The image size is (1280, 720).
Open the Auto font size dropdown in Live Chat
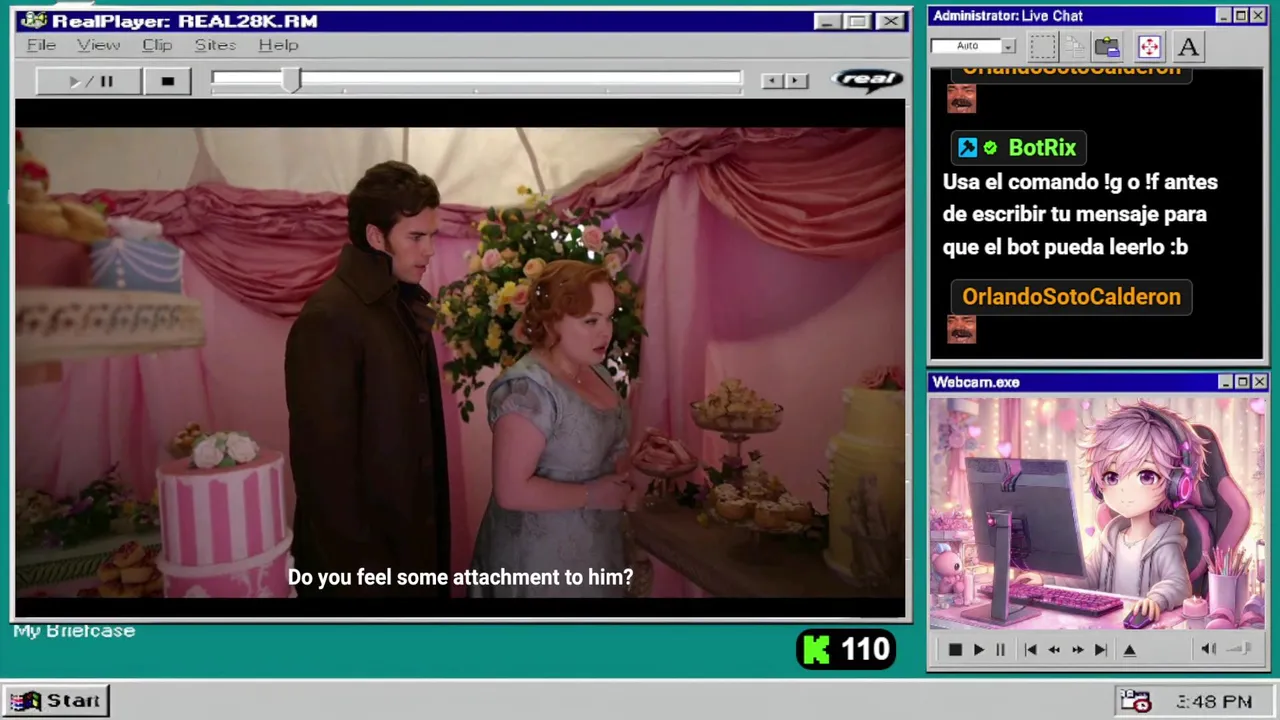[x=1008, y=46]
